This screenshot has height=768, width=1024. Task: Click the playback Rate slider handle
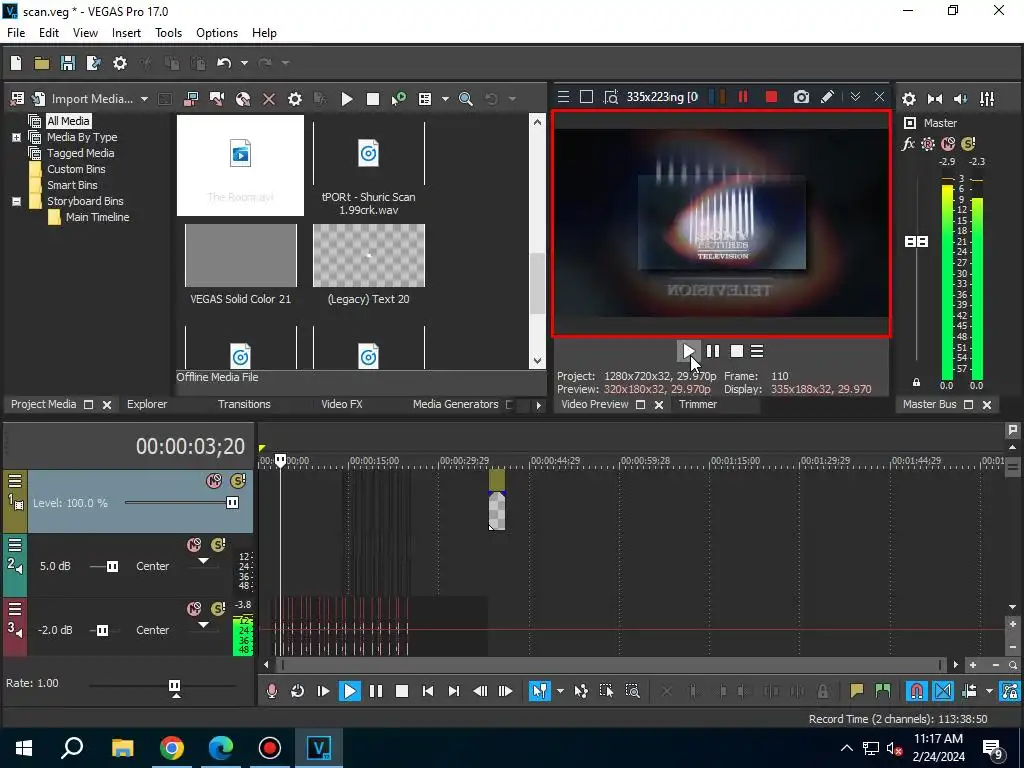coord(174,686)
